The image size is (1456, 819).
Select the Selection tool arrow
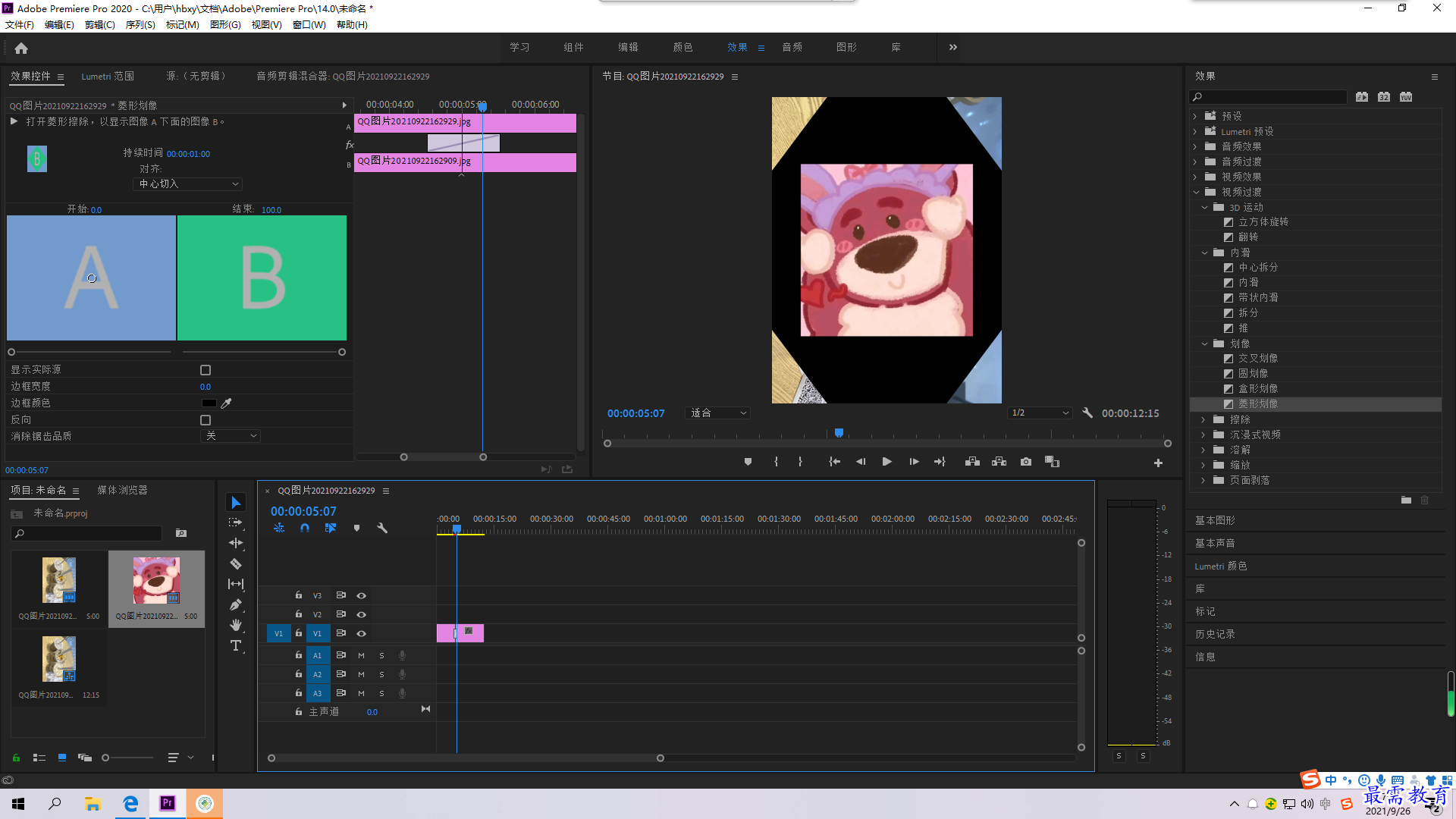click(236, 503)
